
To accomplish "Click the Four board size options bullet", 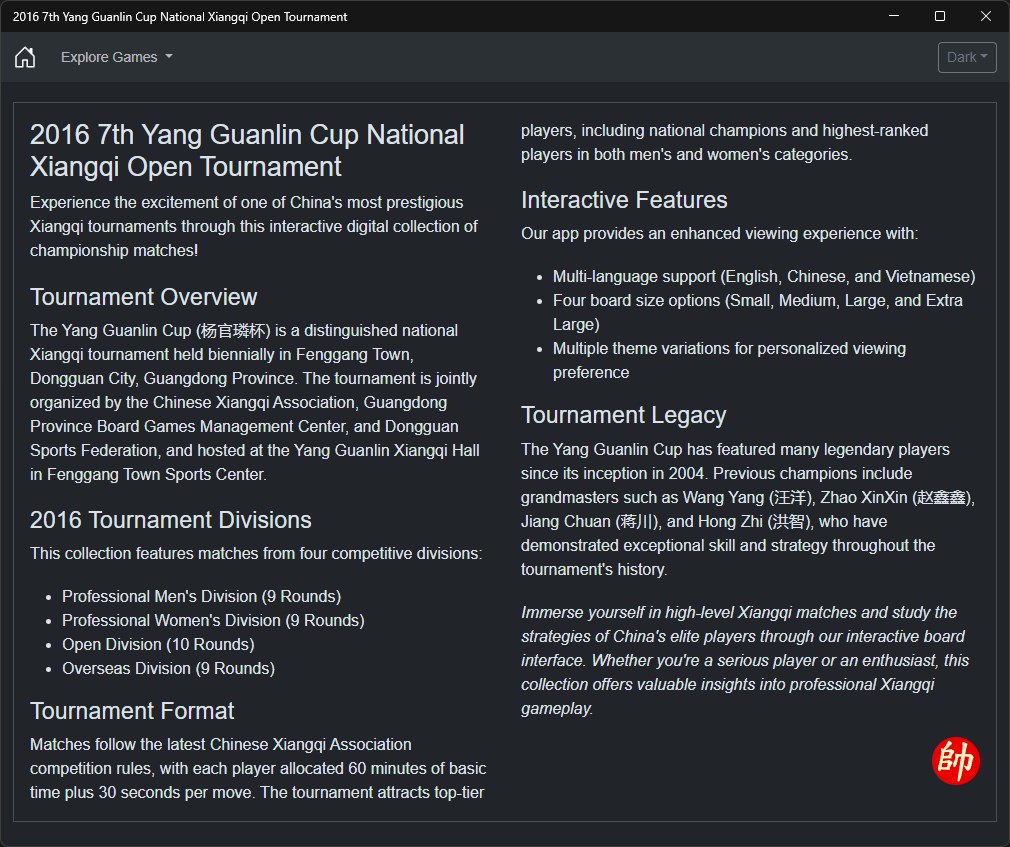I will [758, 312].
